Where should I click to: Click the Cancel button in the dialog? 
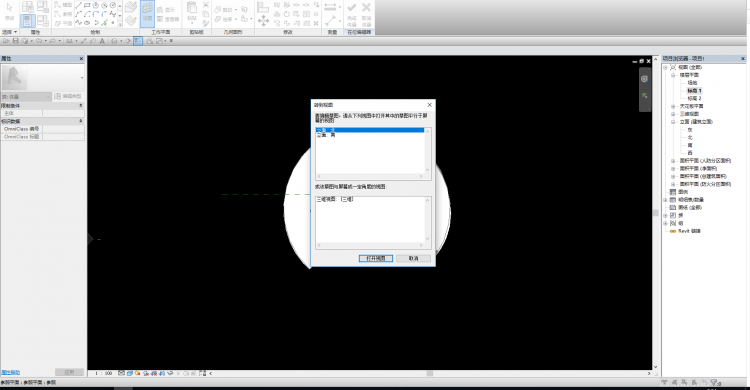pyautogui.click(x=413, y=258)
